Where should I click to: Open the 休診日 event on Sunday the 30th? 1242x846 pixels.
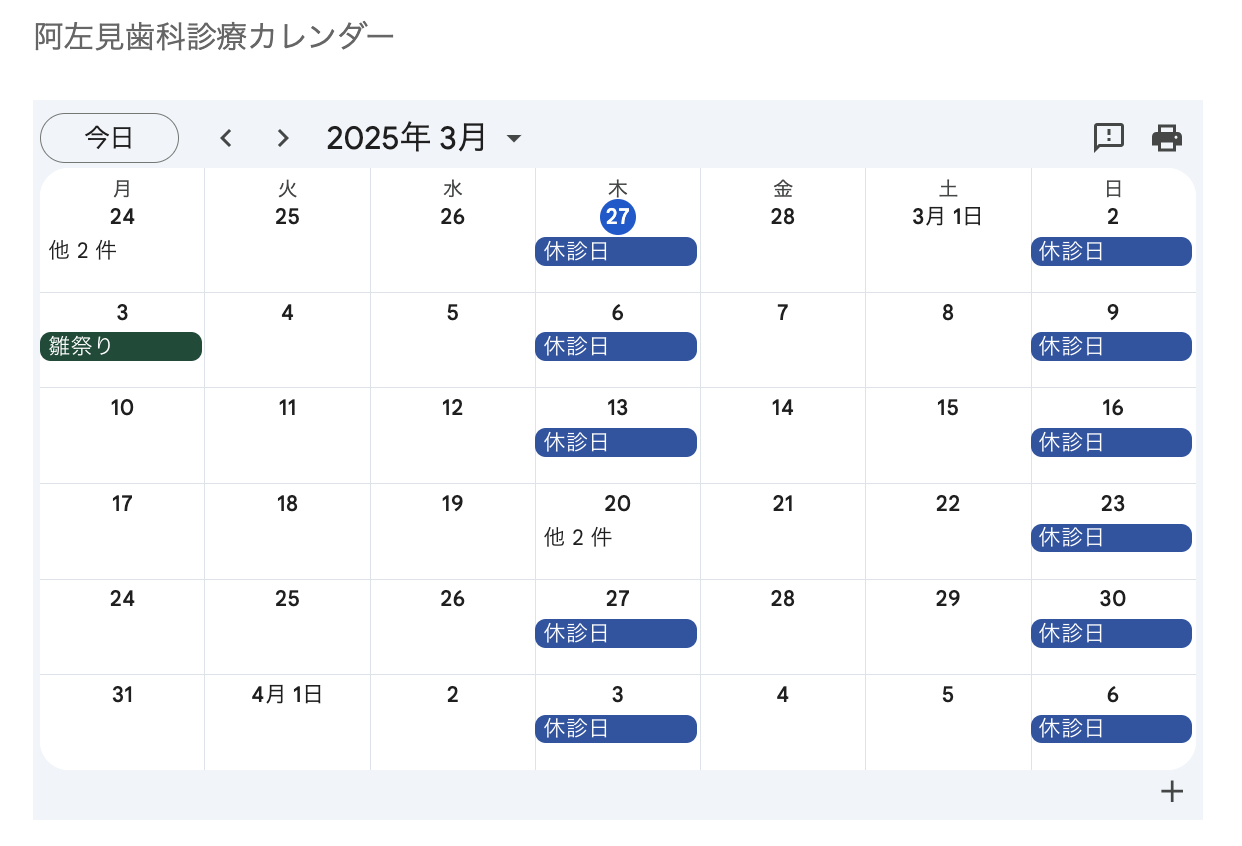[x=1111, y=633]
